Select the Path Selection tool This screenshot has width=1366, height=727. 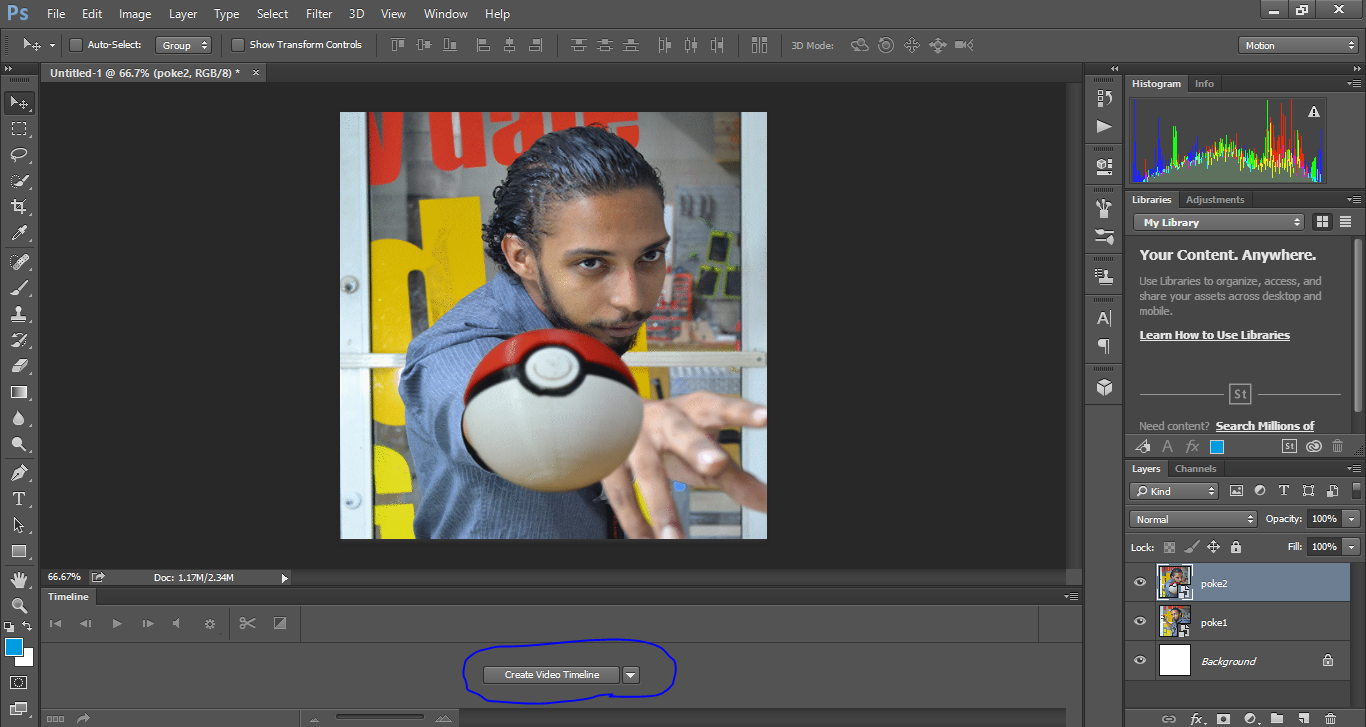coord(19,524)
